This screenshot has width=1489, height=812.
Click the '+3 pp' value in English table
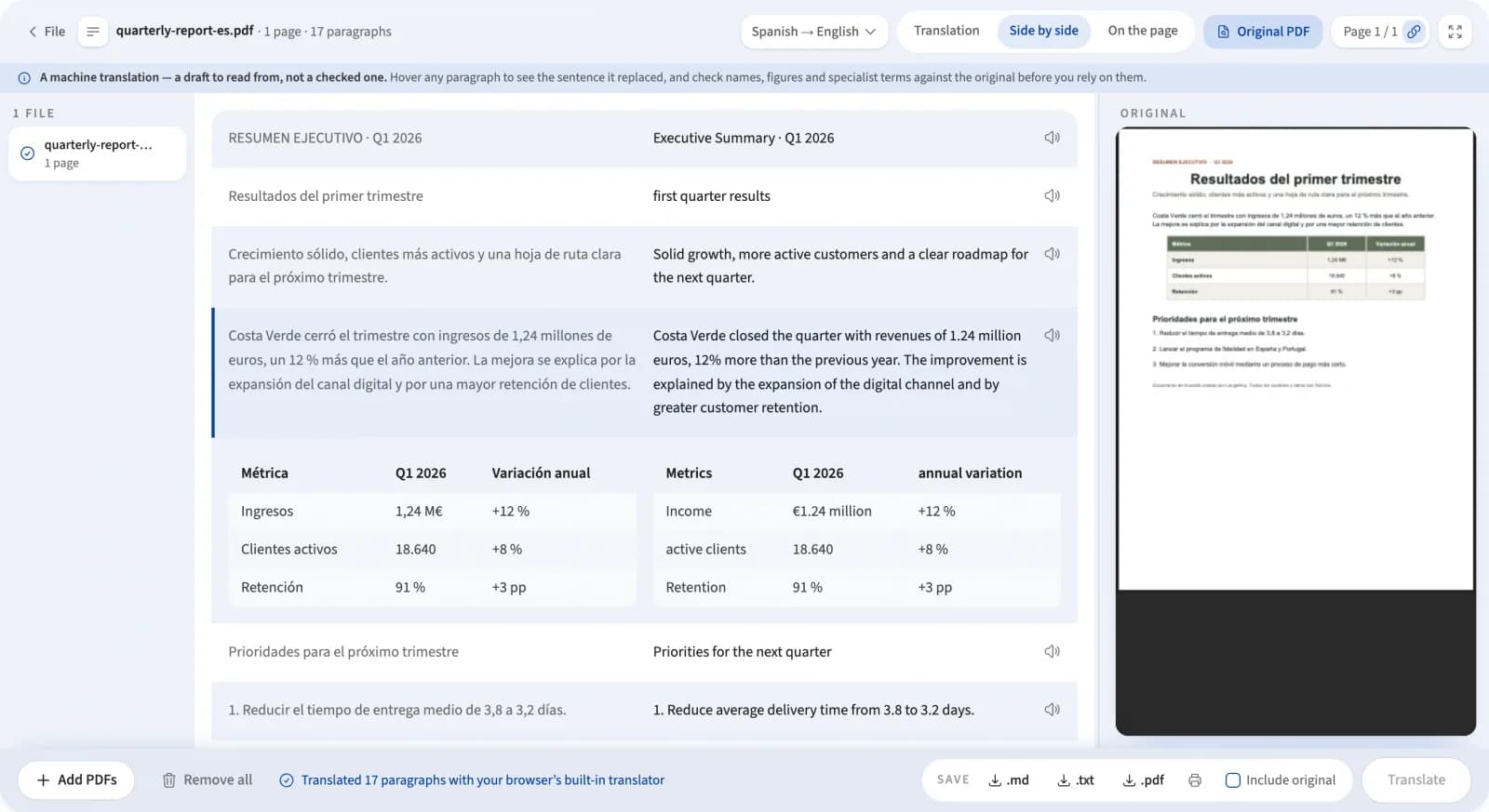pyautogui.click(x=934, y=588)
